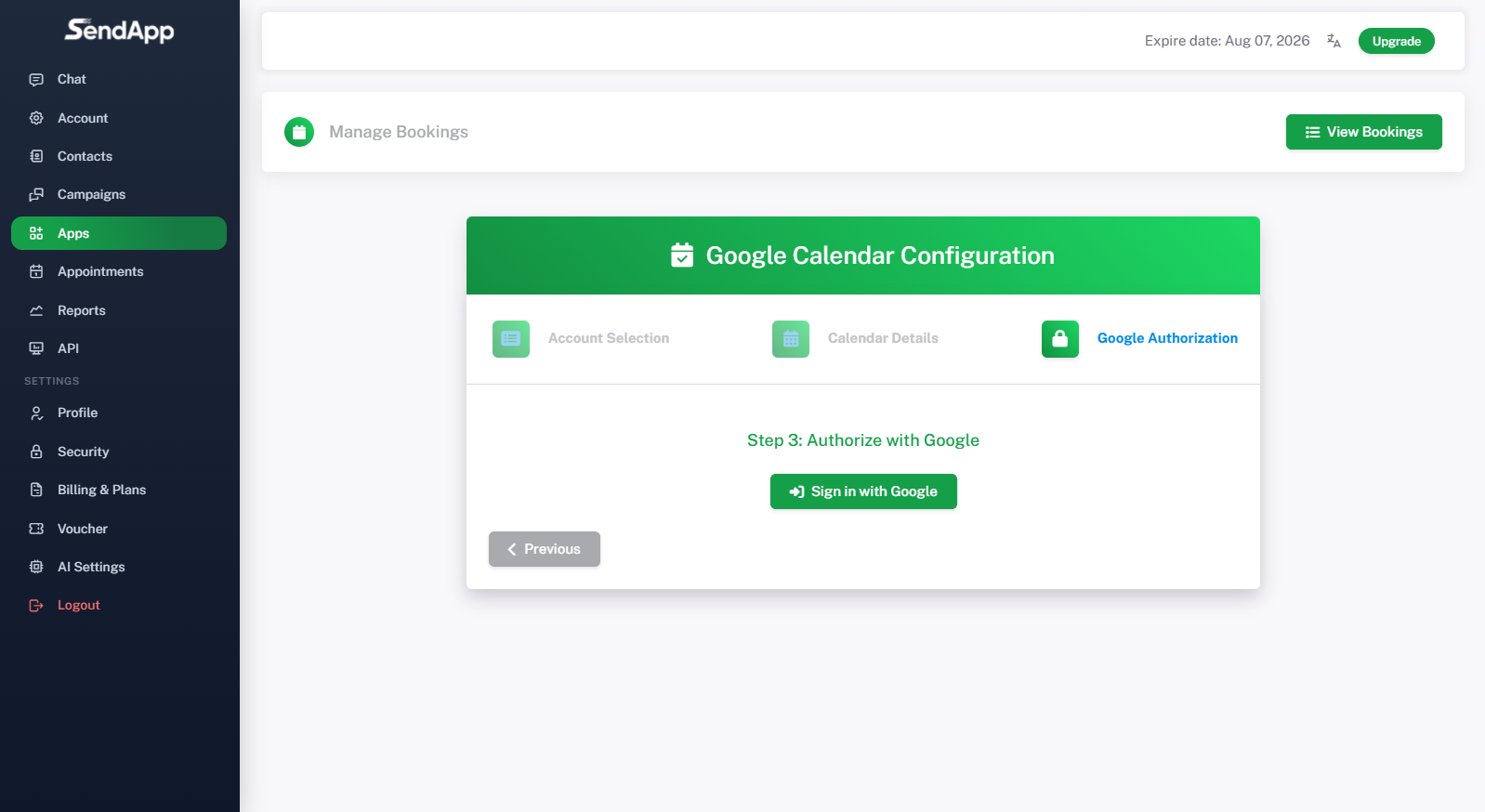Click the API monitor icon

36,348
